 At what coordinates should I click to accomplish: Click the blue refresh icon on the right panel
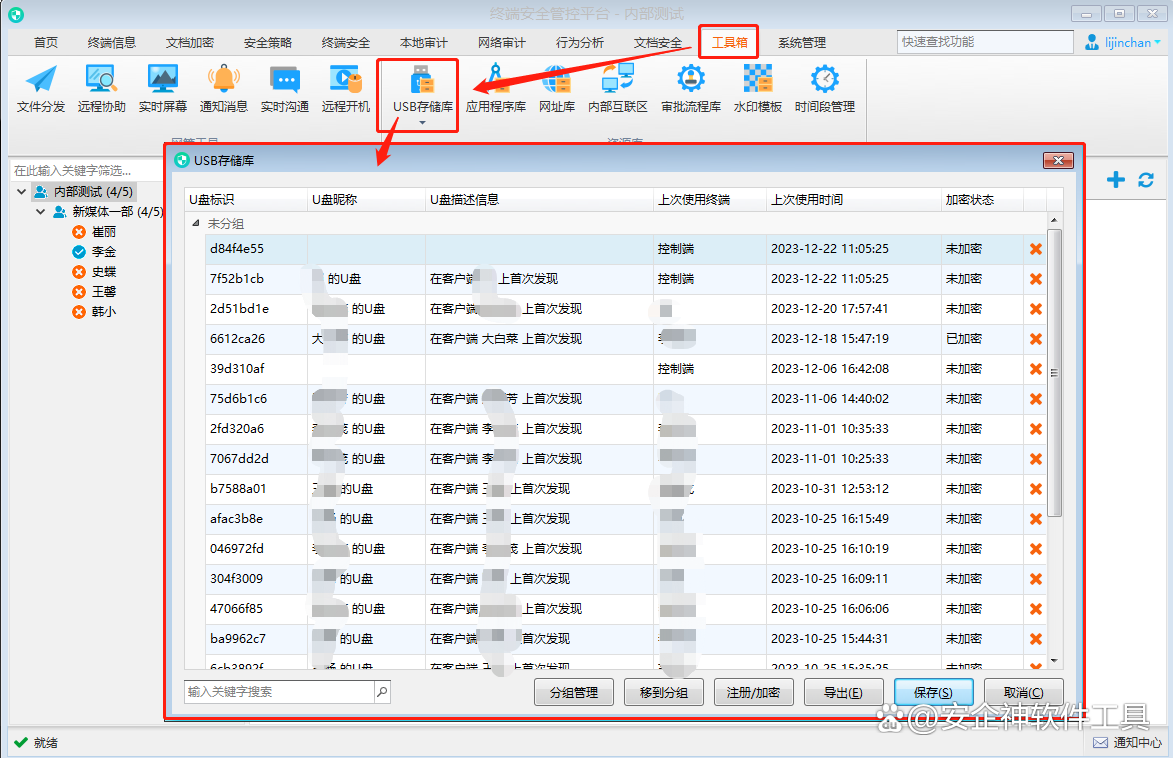[x=1146, y=179]
